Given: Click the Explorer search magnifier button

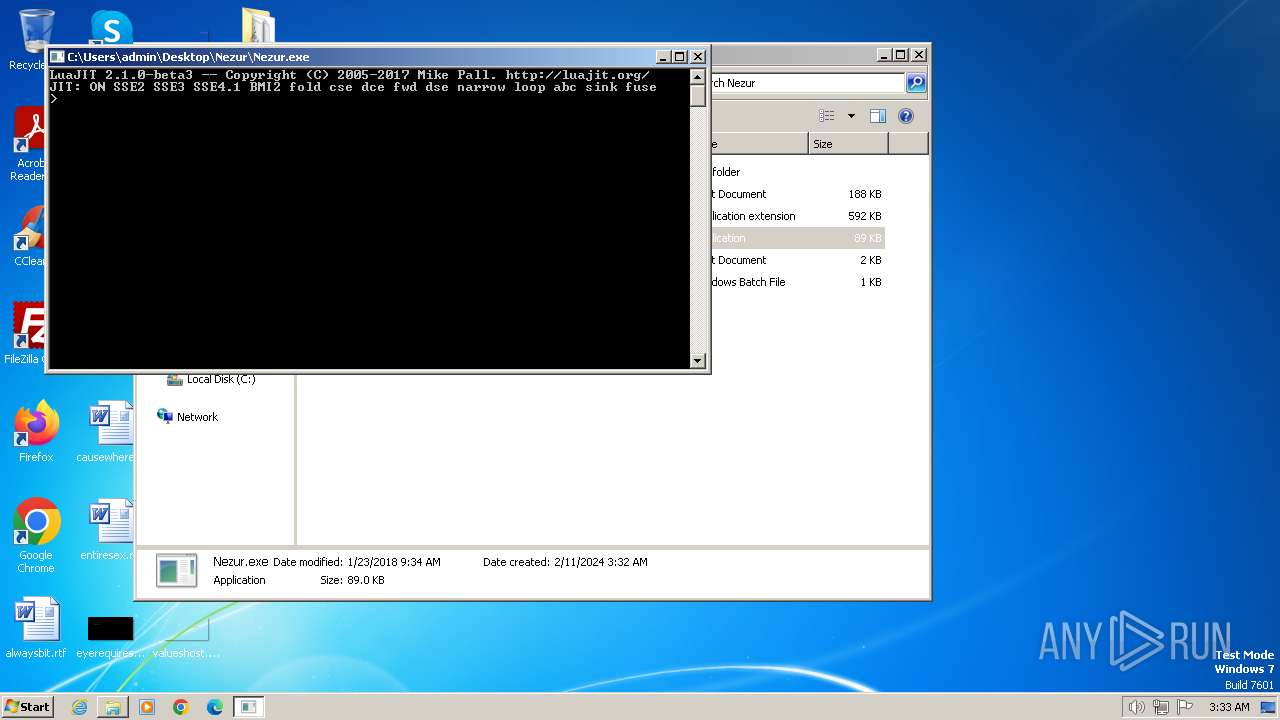Looking at the screenshot, I should point(916,83).
